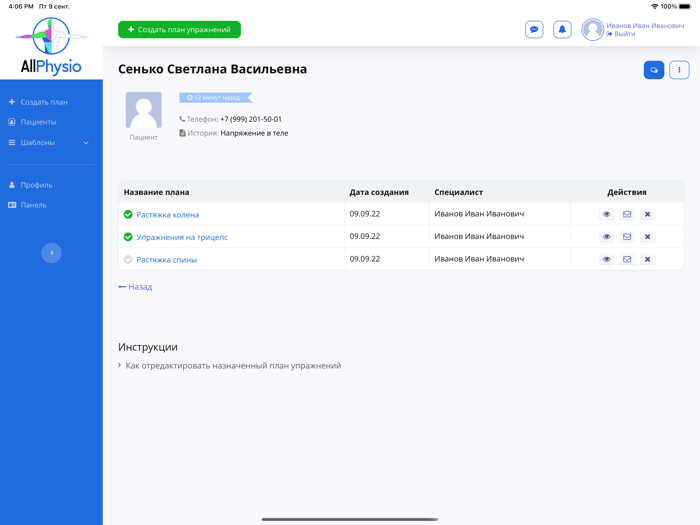Viewport: 700px width, 525px height.
Task: Delete the Растяжка колена plan with X icon
Action: [x=647, y=214]
